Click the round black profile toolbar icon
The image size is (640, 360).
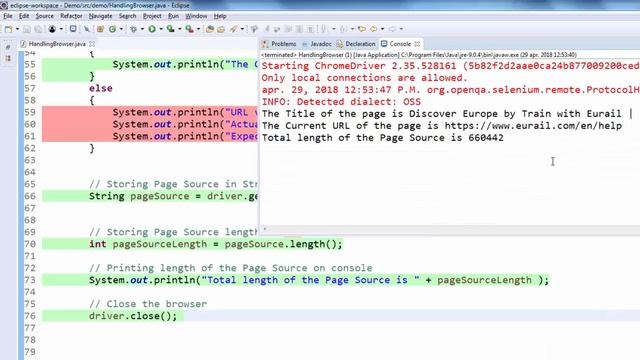coord(52,29)
